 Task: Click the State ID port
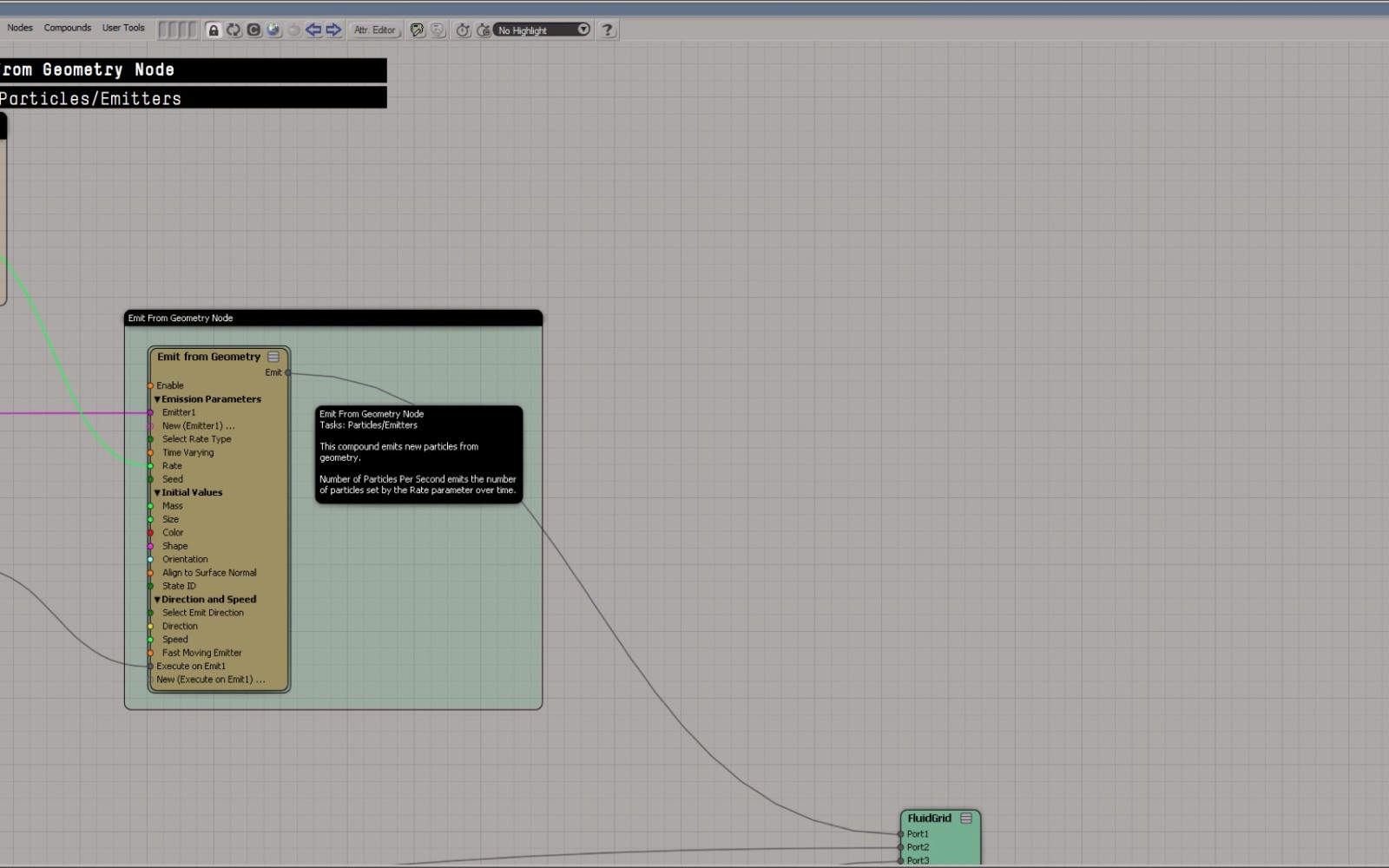[150, 586]
